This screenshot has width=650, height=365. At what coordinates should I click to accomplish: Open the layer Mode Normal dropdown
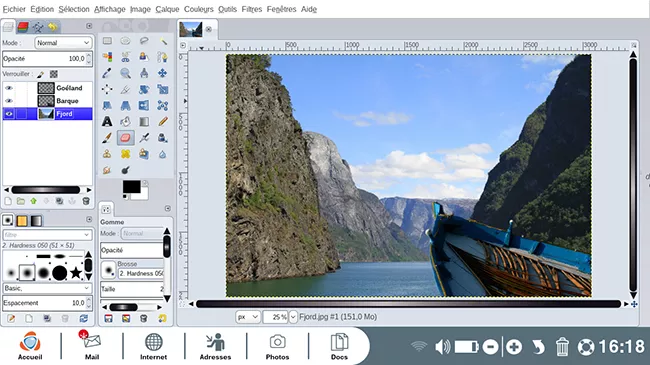(63, 43)
